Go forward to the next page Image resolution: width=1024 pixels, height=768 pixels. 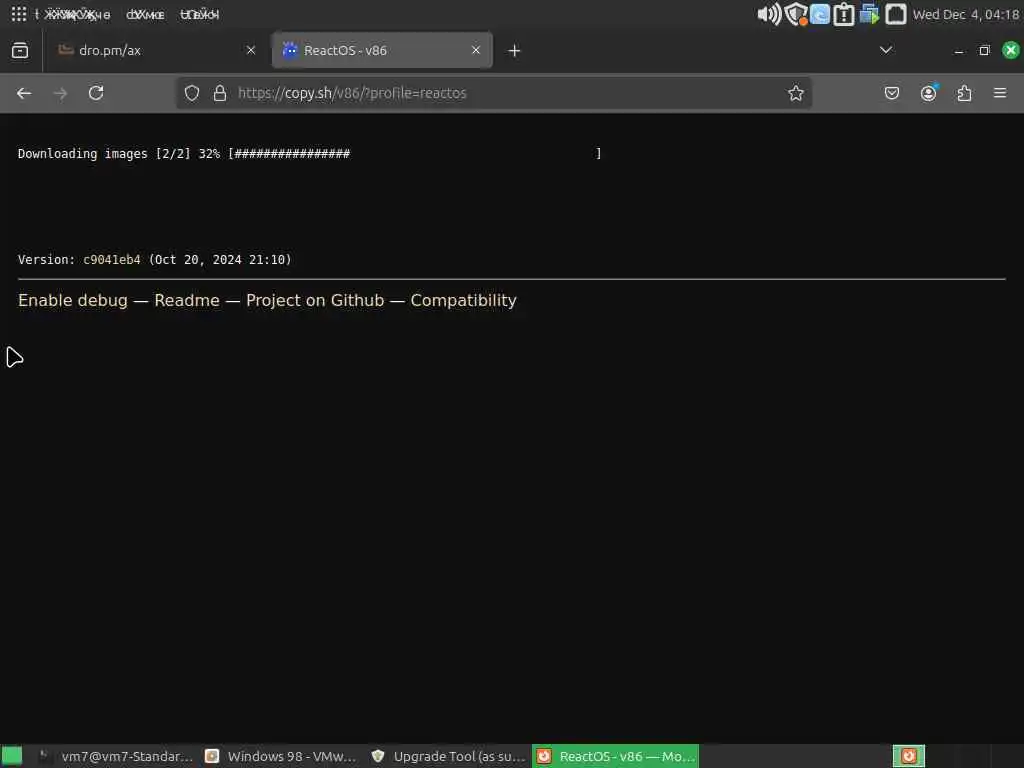(60, 93)
